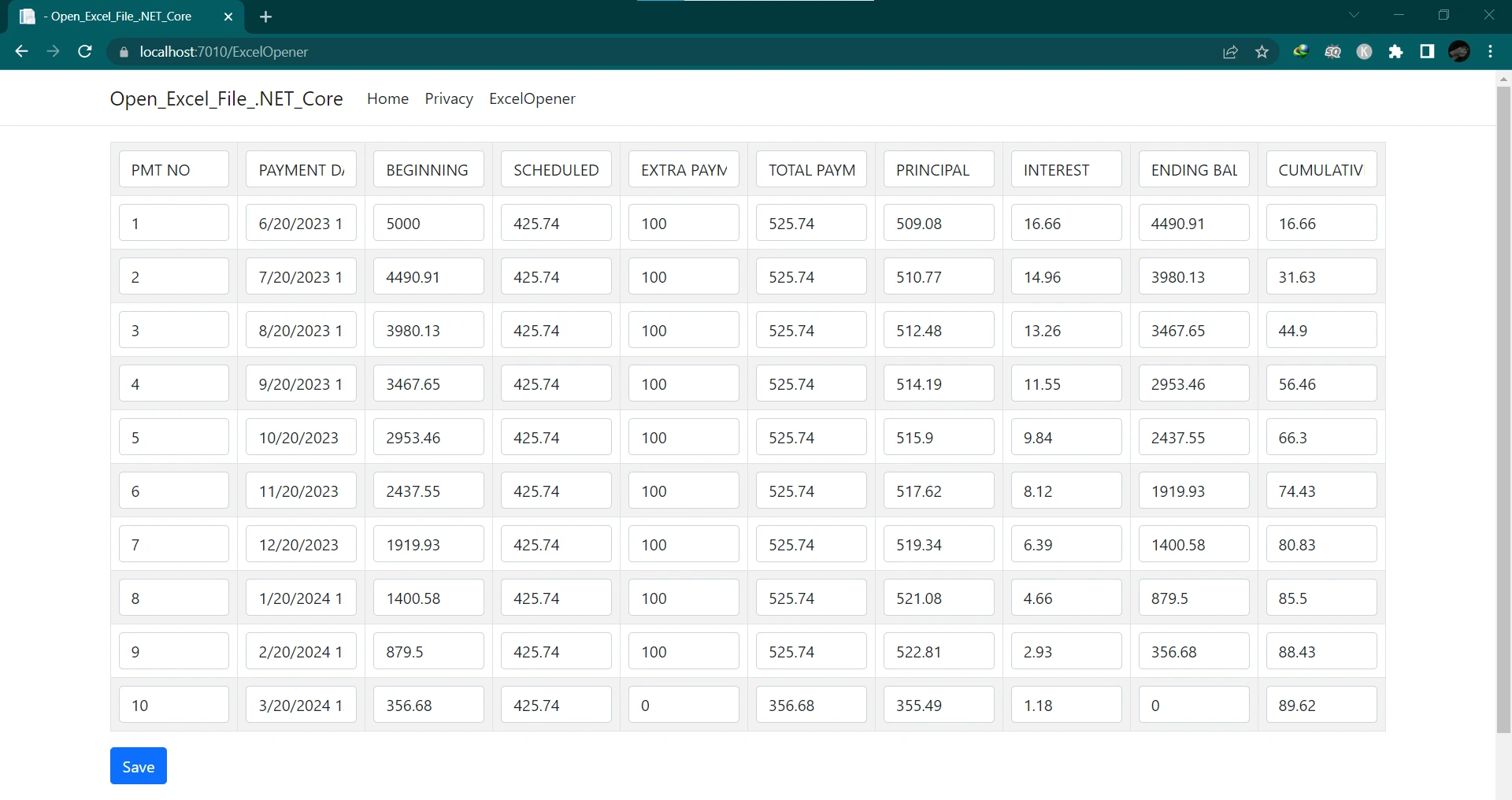Select the 5000 beginning balance field

coord(428,223)
